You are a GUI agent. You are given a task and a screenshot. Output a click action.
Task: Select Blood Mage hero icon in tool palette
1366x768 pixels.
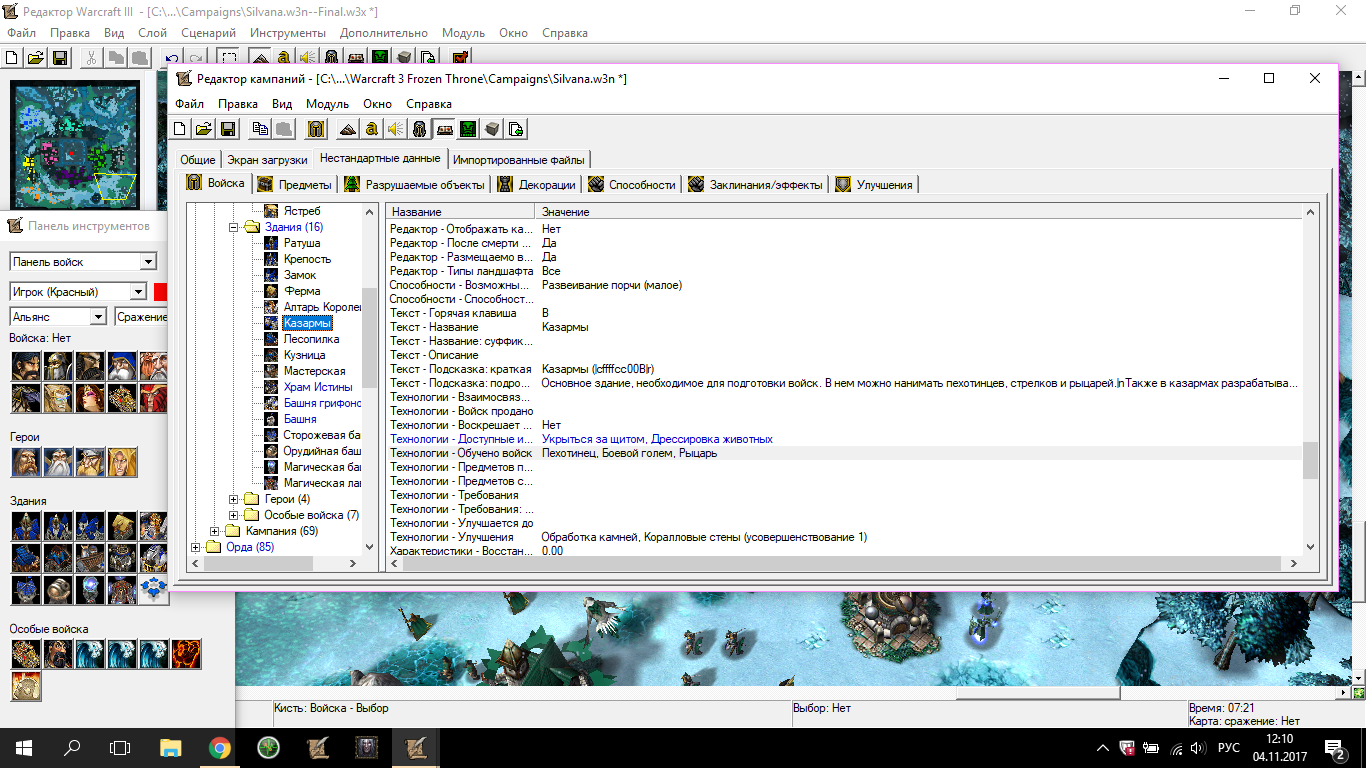click(123, 462)
